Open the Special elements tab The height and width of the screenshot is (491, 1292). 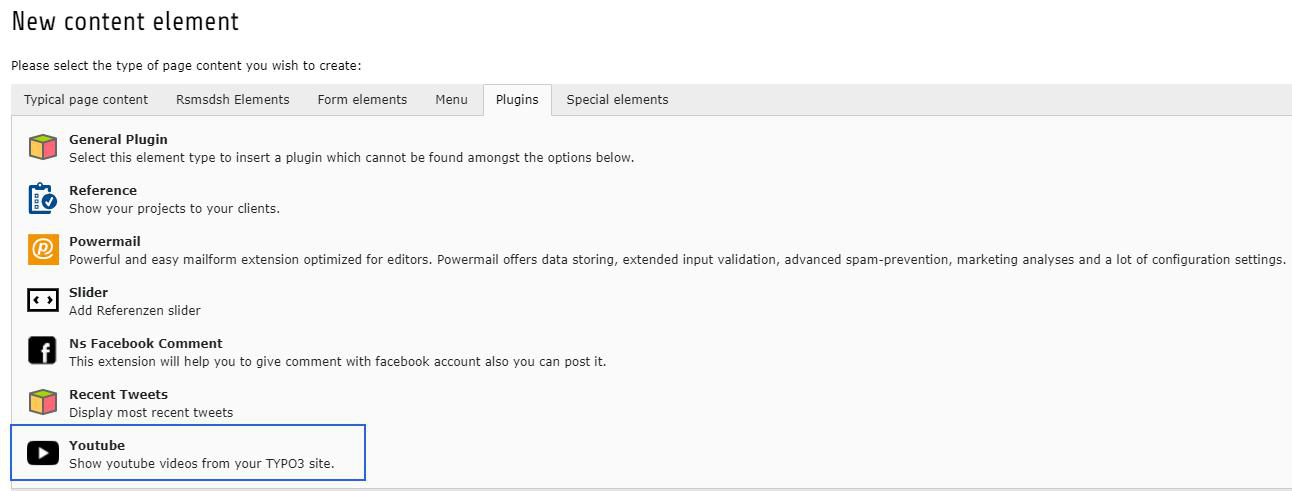pyautogui.click(x=617, y=99)
